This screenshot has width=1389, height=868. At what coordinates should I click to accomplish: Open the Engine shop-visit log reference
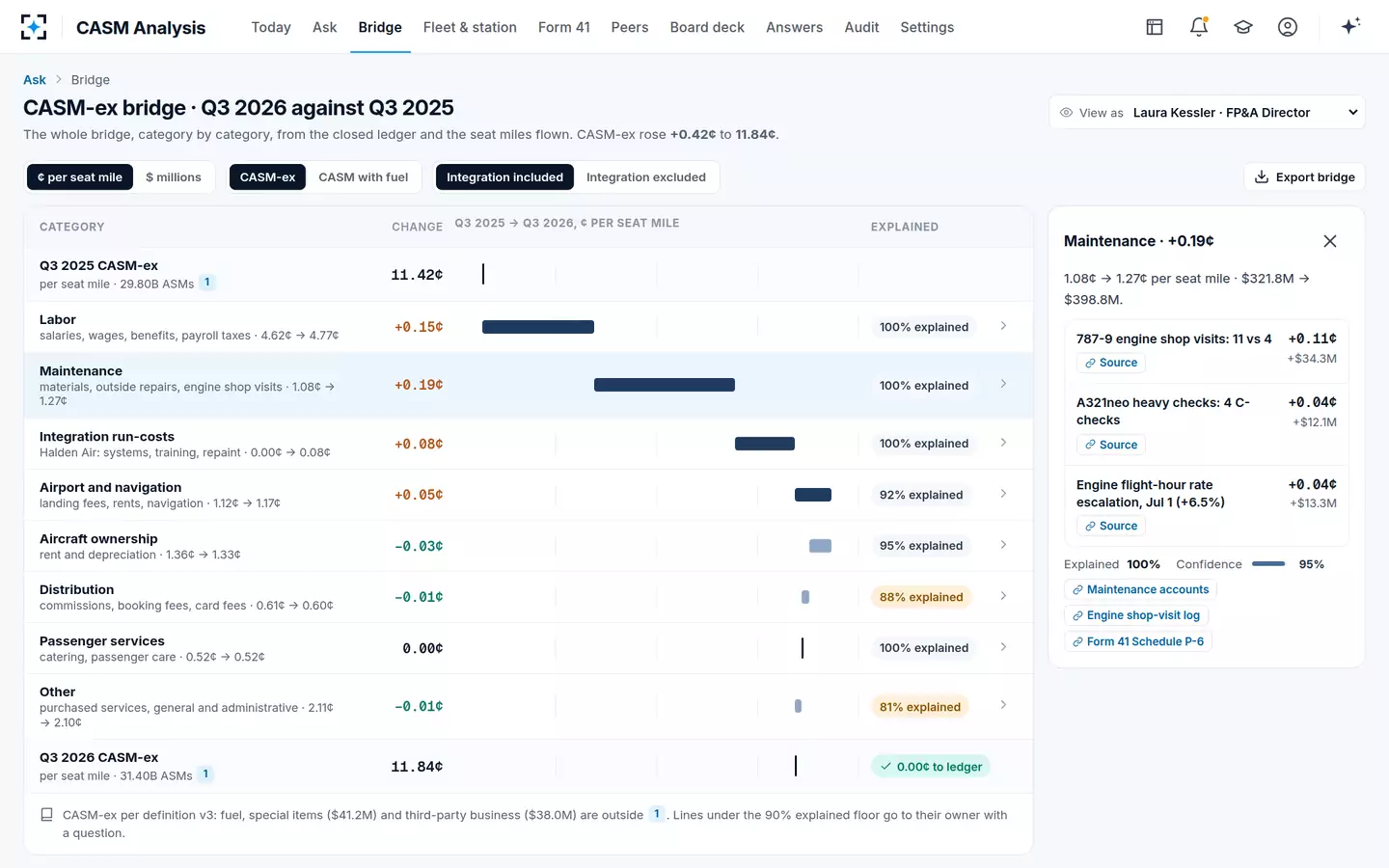[1136, 615]
